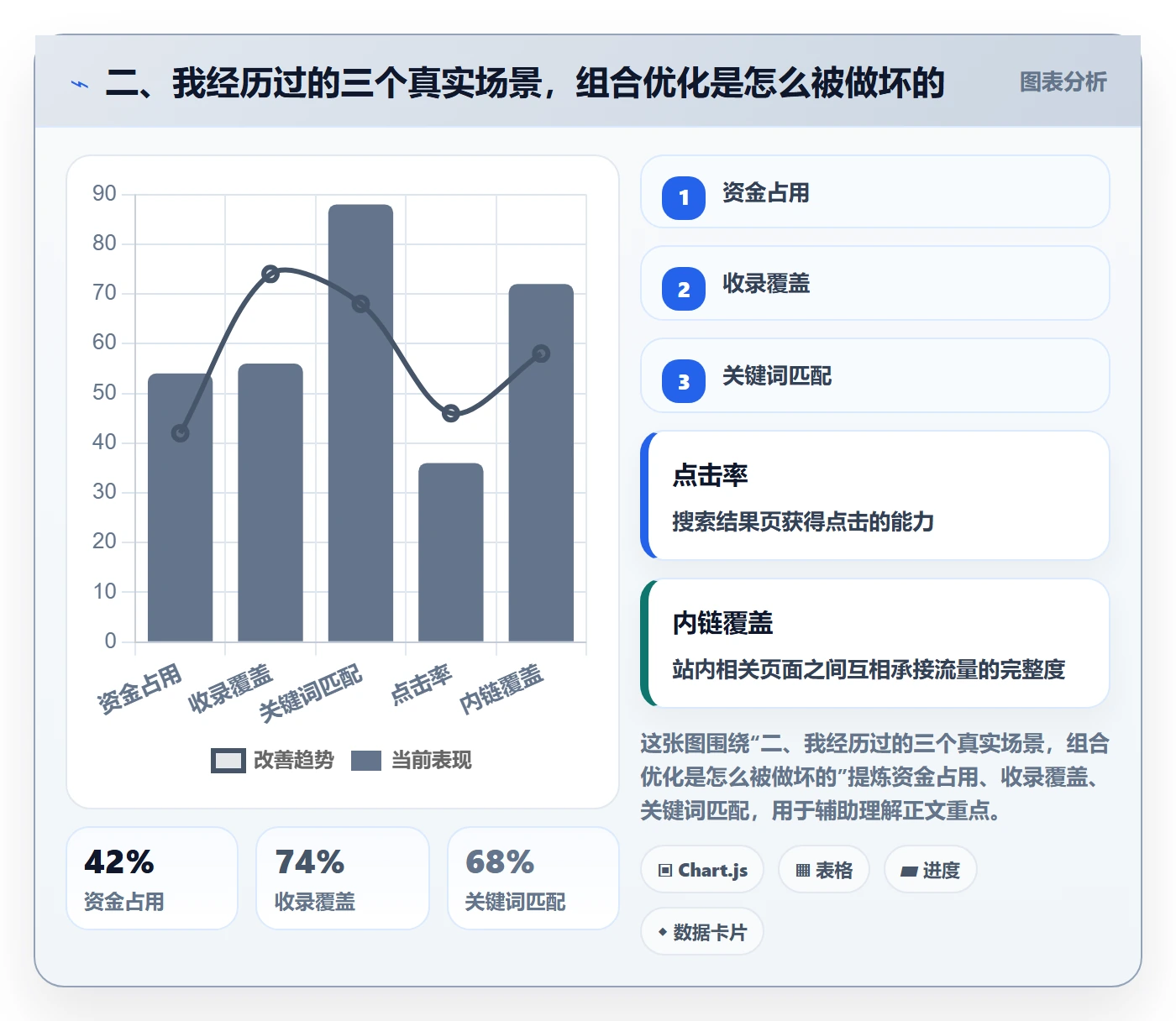
Task: Click the 资金占用 bar in chart
Action: click(180, 508)
